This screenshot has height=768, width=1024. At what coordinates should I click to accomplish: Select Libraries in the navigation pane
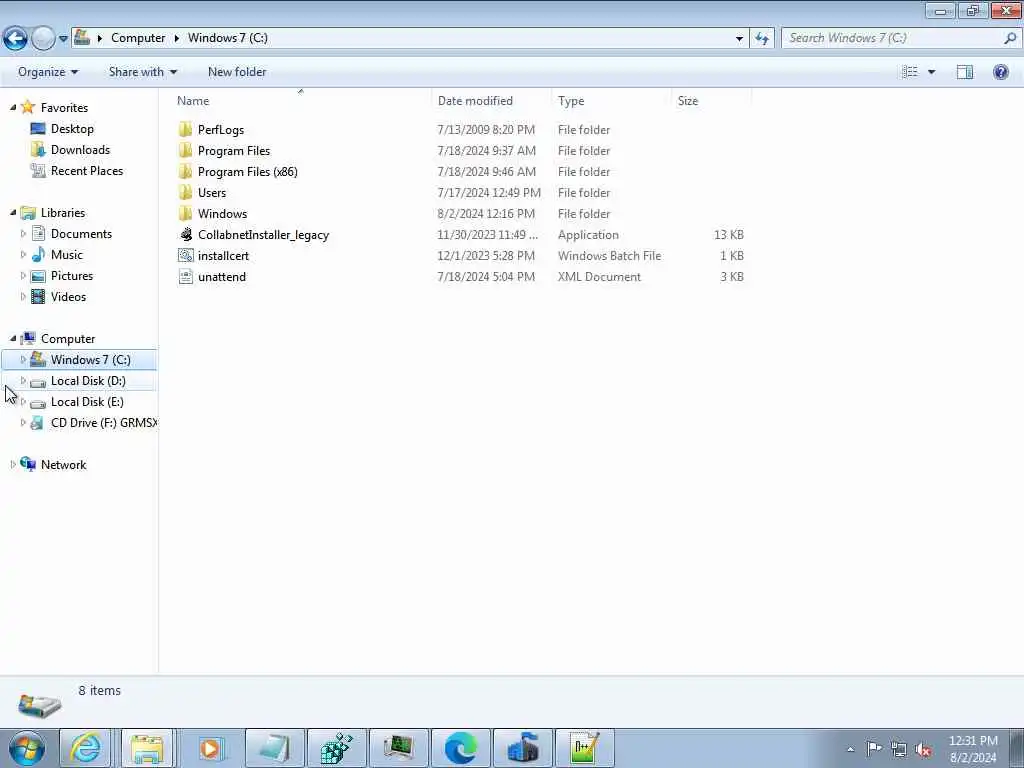[x=63, y=212]
